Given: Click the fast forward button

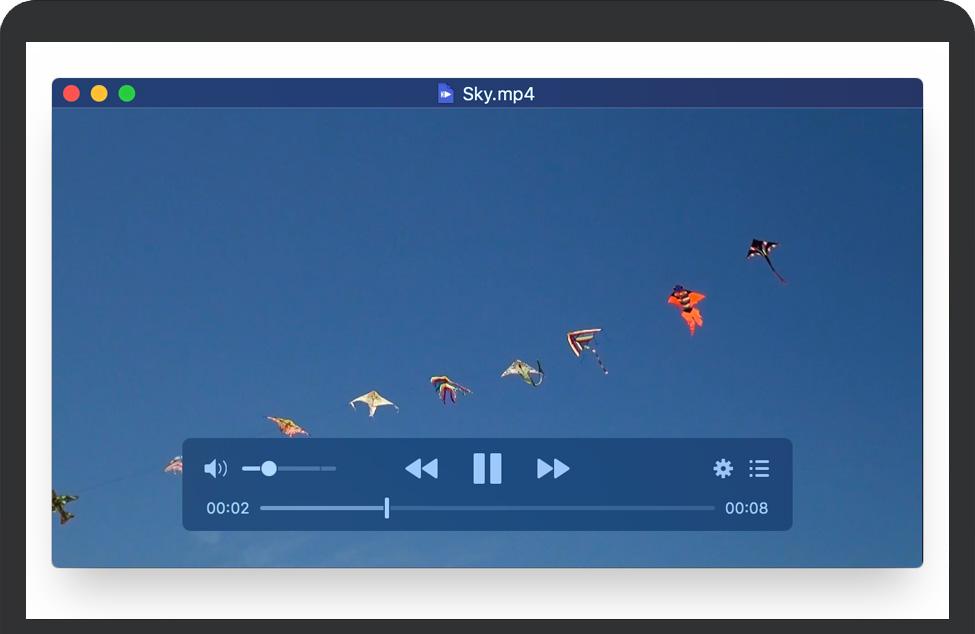Looking at the screenshot, I should [x=553, y=468].
